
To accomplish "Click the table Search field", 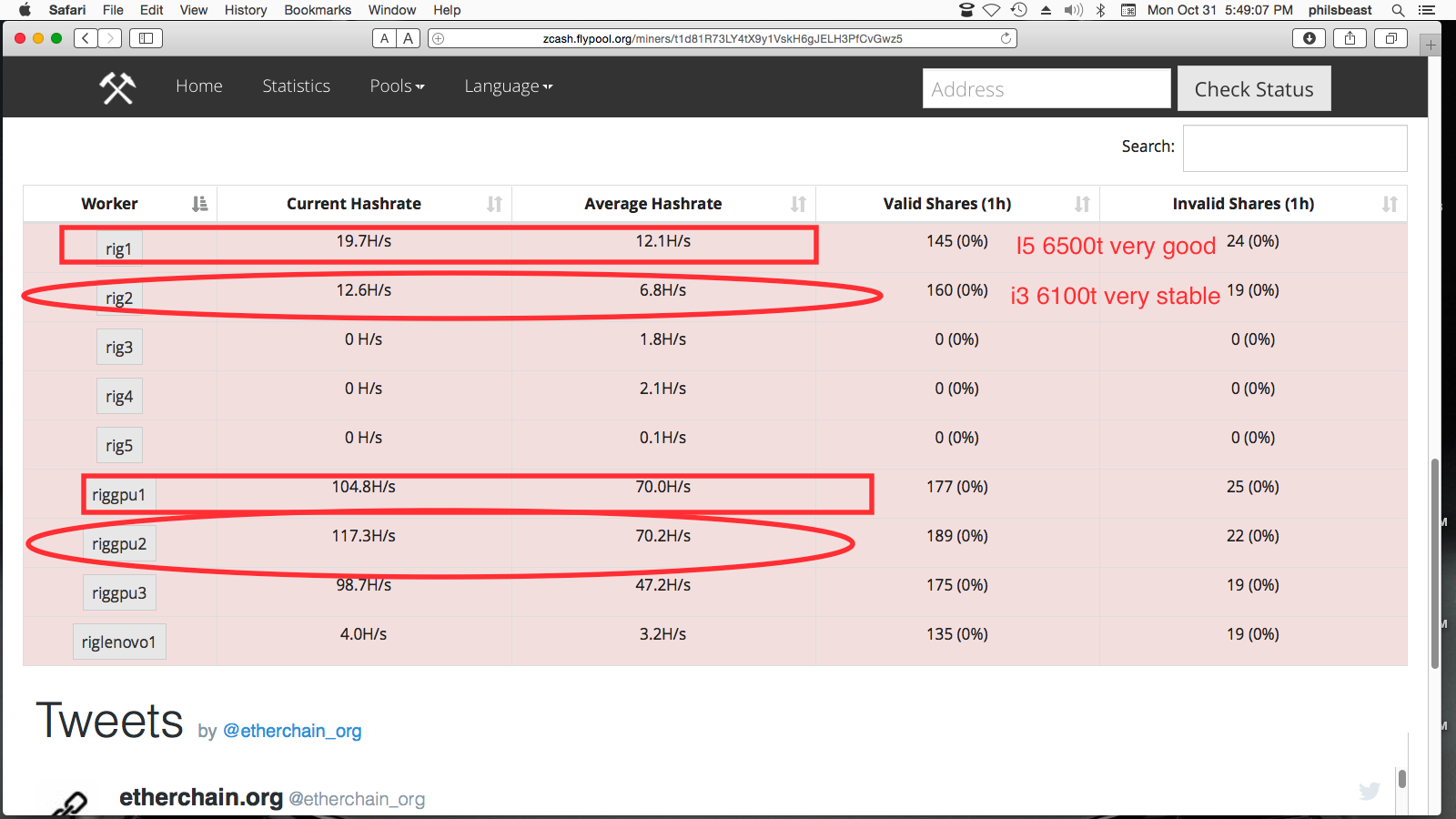I will 1295,147.
